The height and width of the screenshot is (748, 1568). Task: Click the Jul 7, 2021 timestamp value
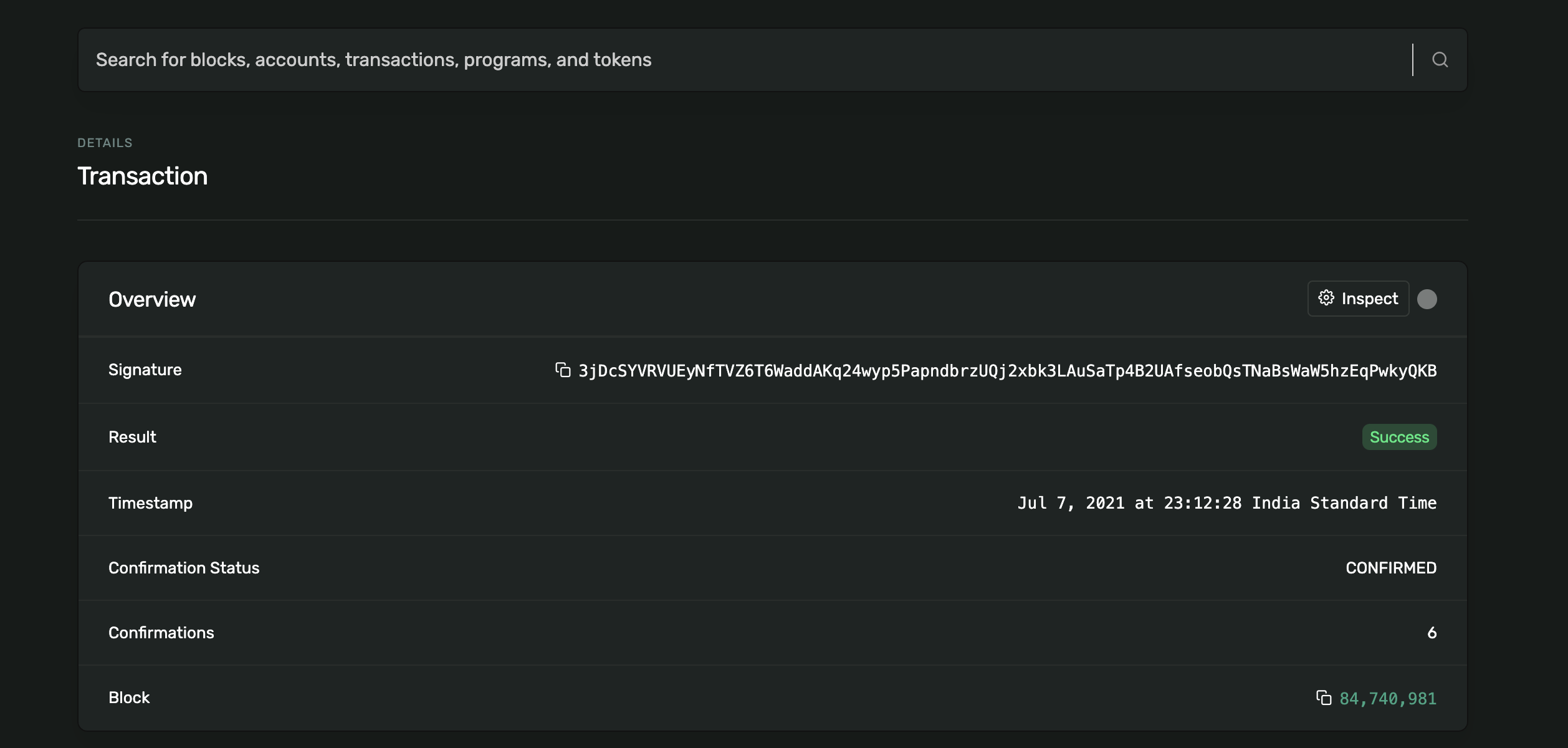(x=1226, y=503)
